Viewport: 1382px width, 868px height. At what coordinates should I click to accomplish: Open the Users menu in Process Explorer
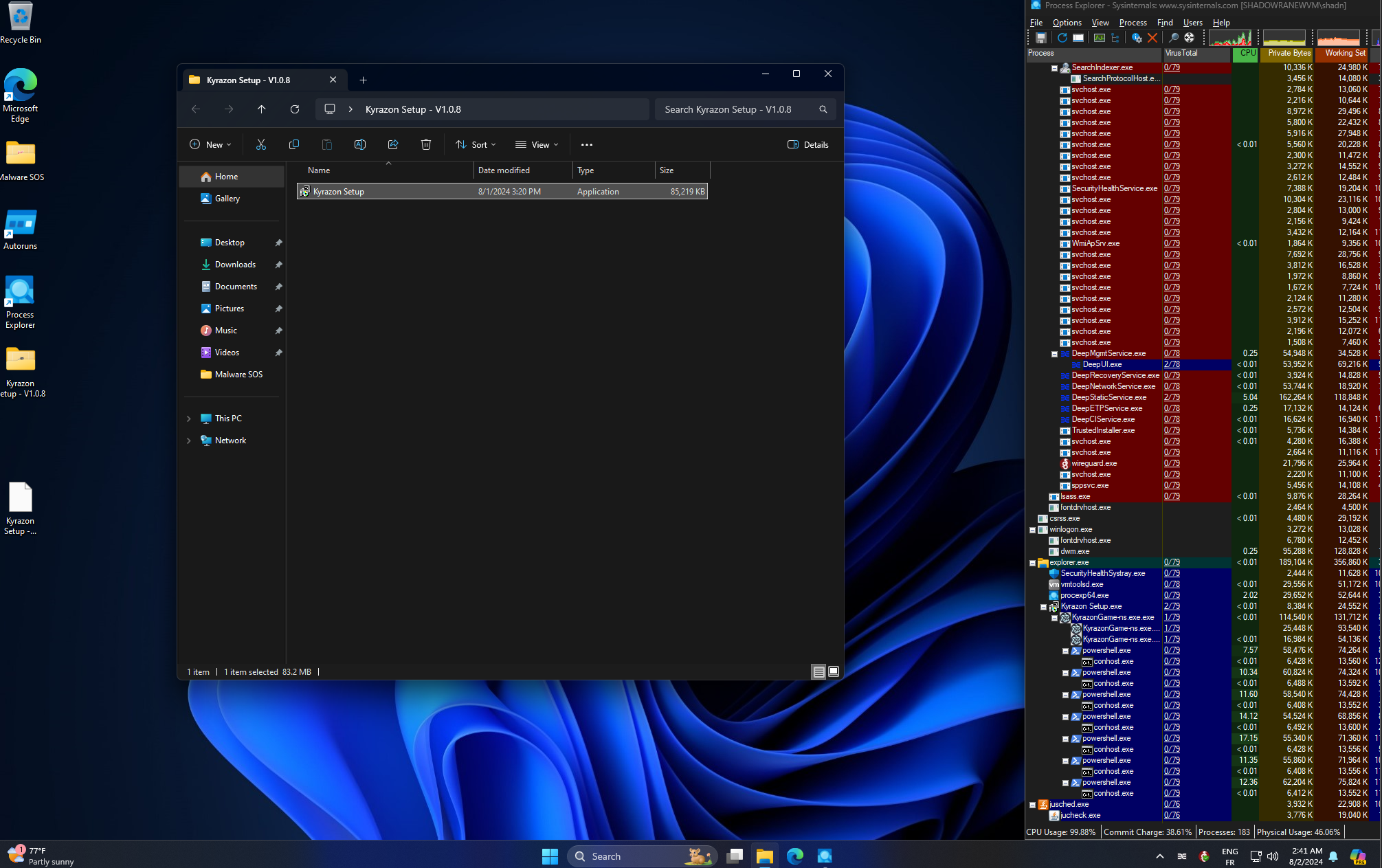(1193, 23)
